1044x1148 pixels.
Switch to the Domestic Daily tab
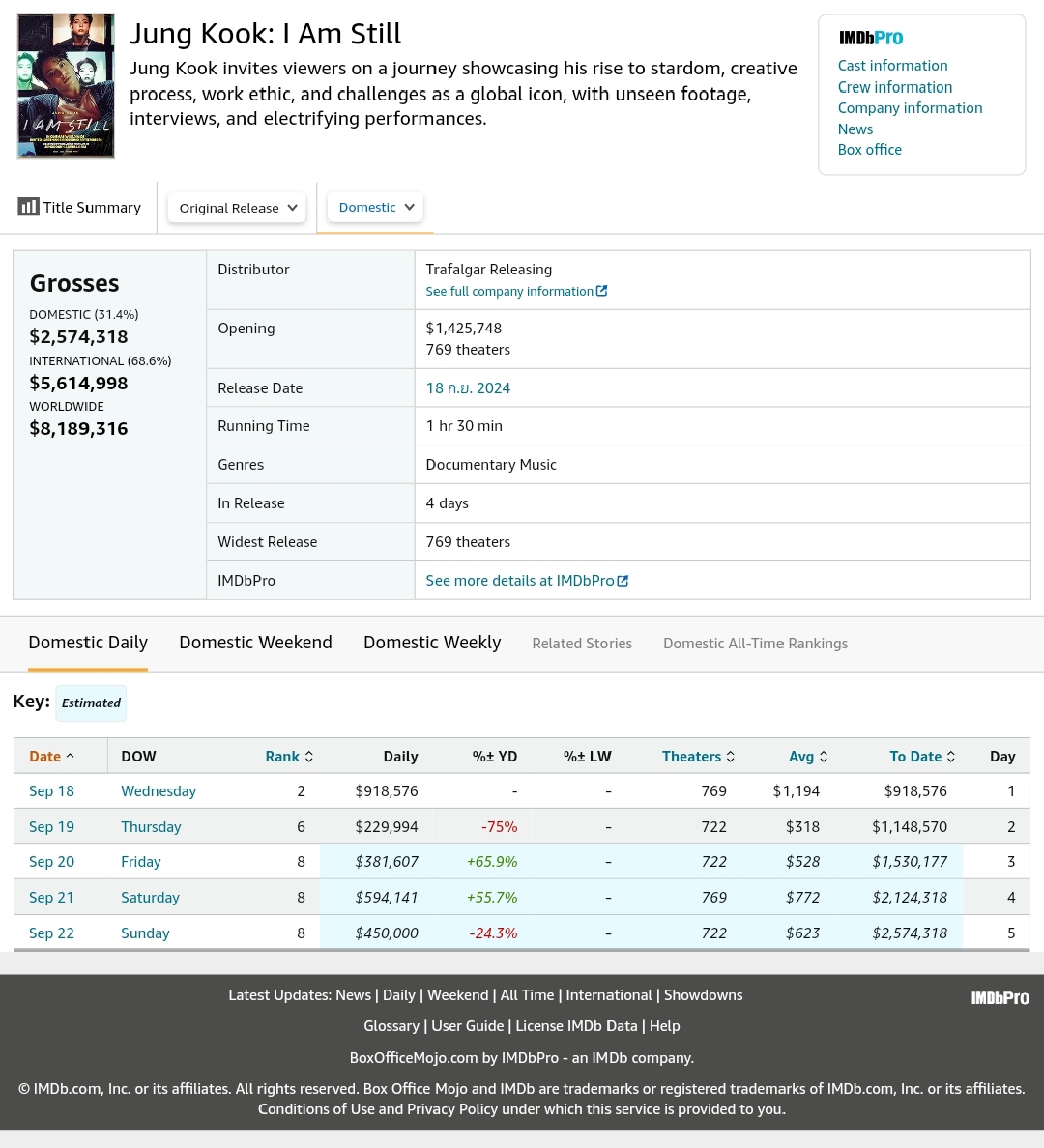click(88, 643)
